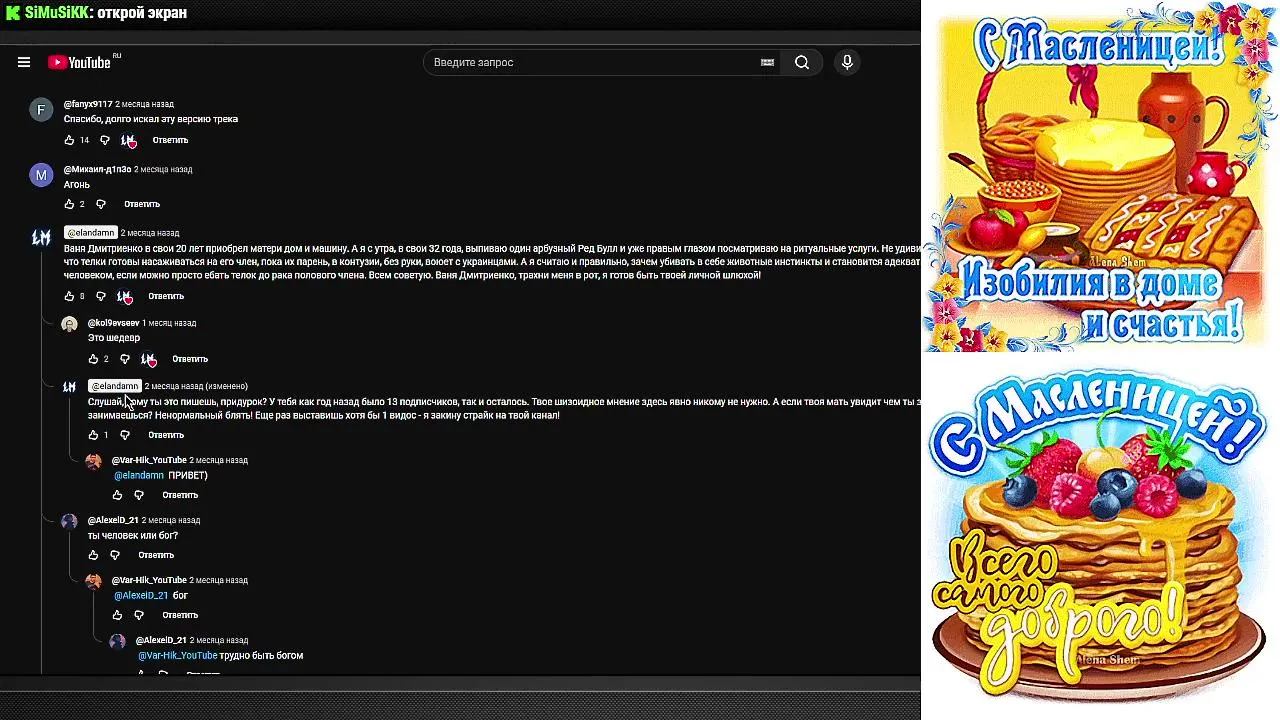This screenshot has width=1280, height=720.
Task: Reply to the "ПРИВЕТ)" reply
Action: click(x=180, y=495)
